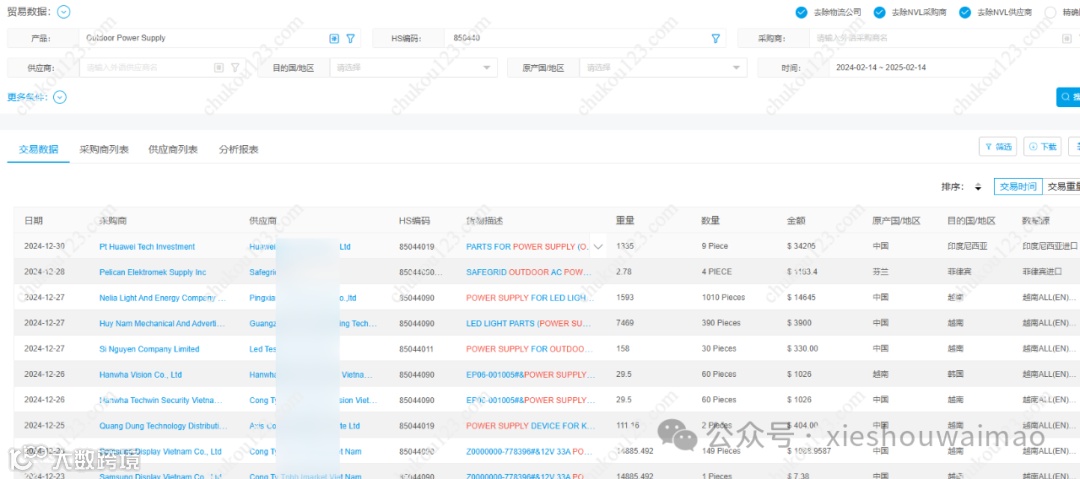Open buyer Pt Huawei Tech Investment
This screenshot has height=479, width=1080.
pos(147,247)
